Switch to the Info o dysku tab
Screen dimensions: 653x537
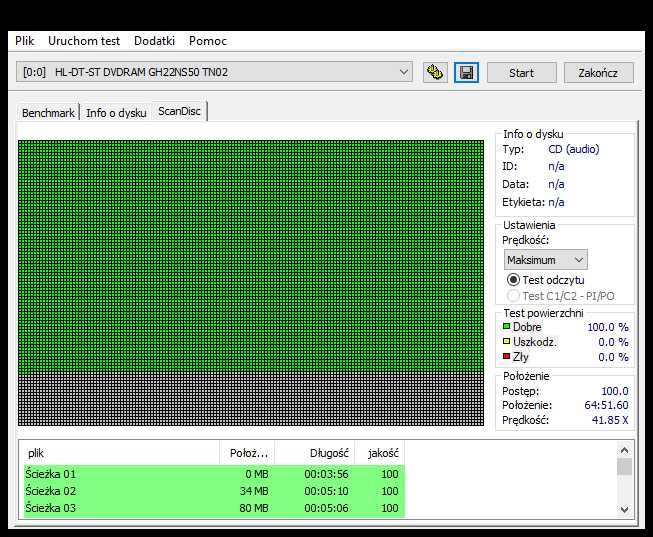click(x=116, y=113)
